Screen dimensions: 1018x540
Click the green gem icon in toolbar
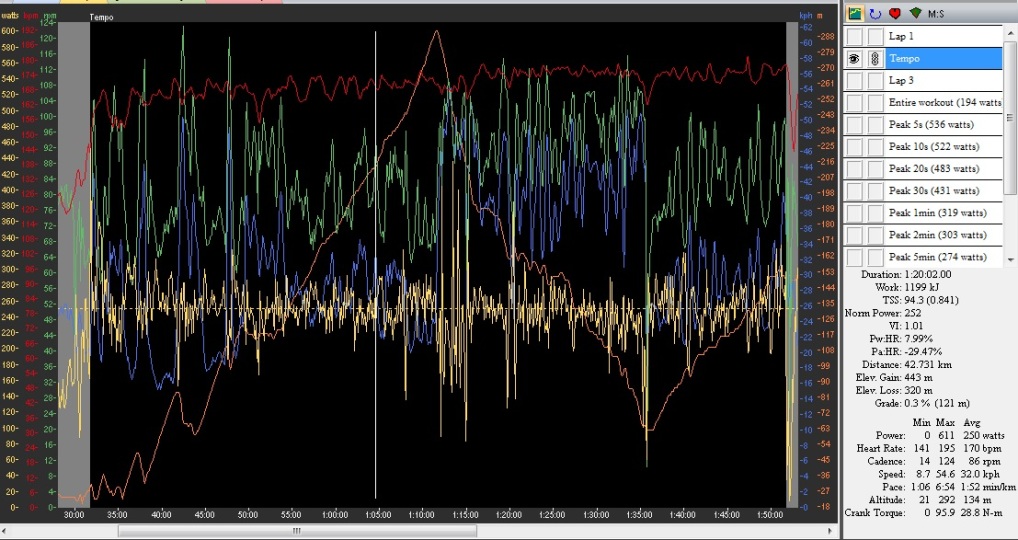tap(916, 14)
